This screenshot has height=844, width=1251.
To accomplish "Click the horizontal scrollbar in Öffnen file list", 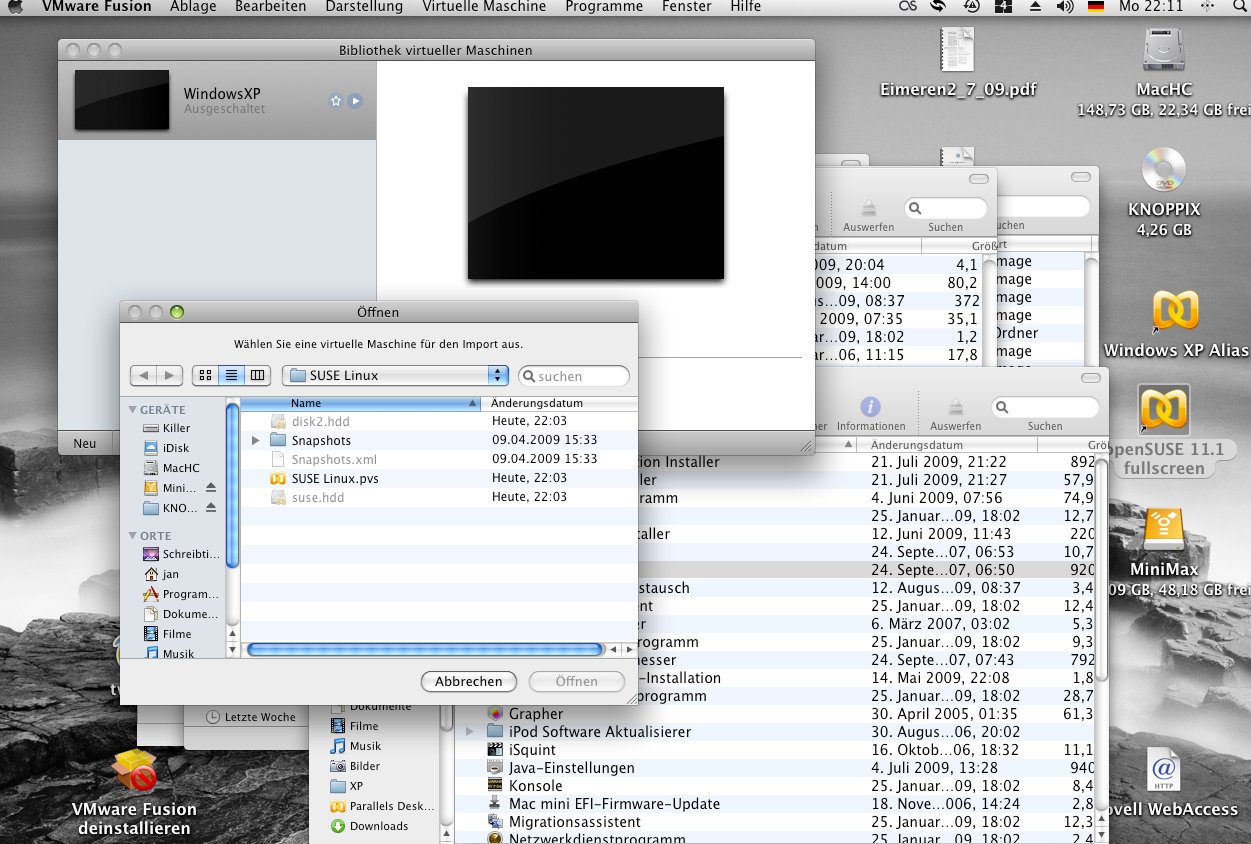I will (425, 649).
